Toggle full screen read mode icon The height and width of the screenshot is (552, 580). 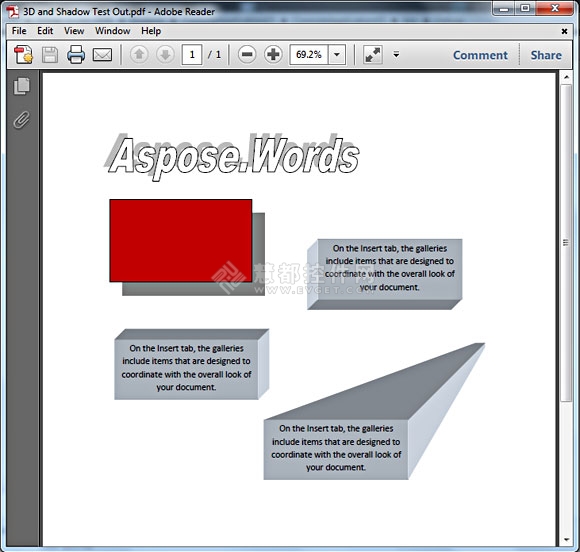(x=372, y=55)
